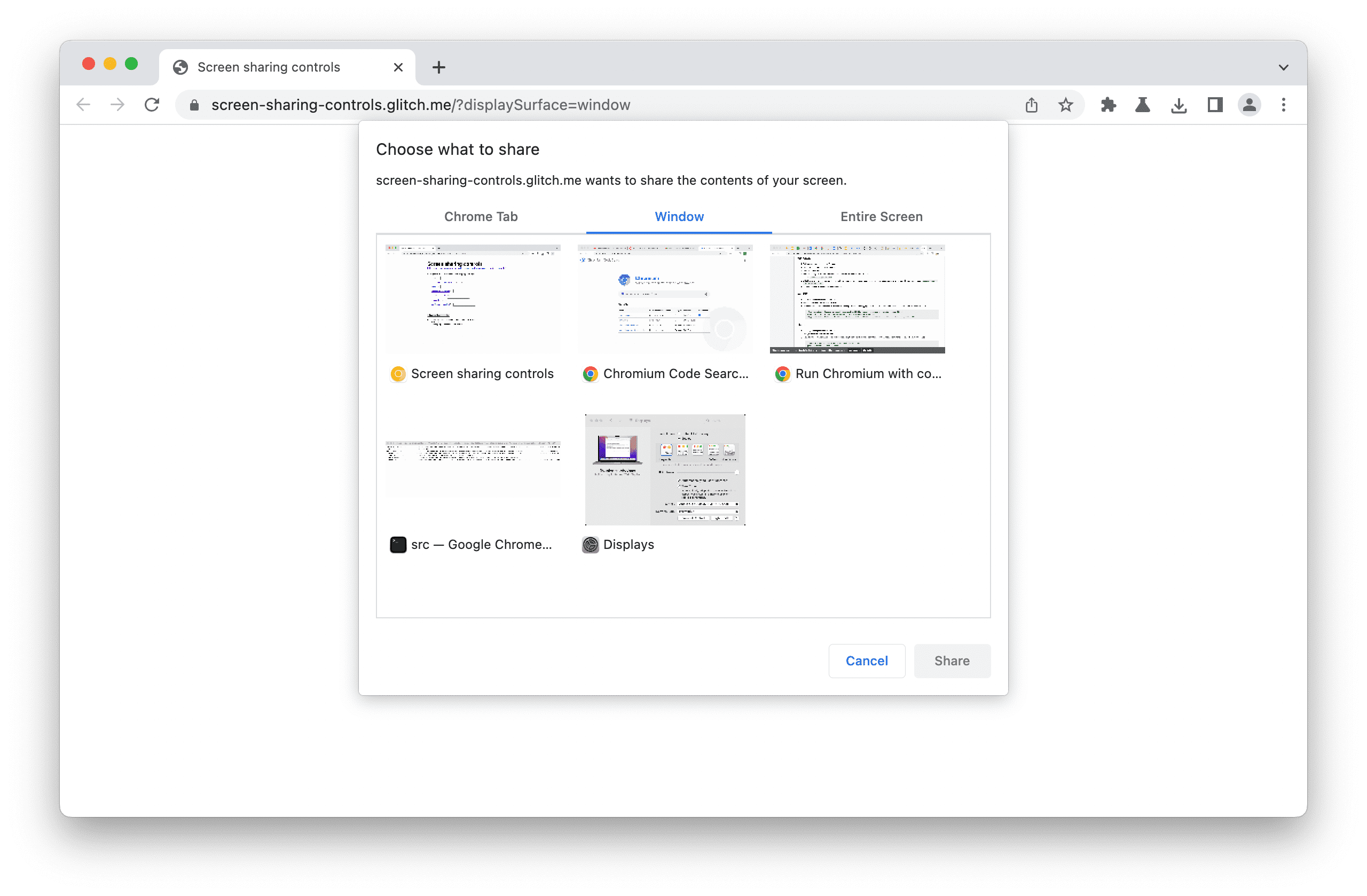Click the browser refresh/reload button

pyautogui.click(x=152, y=105)
